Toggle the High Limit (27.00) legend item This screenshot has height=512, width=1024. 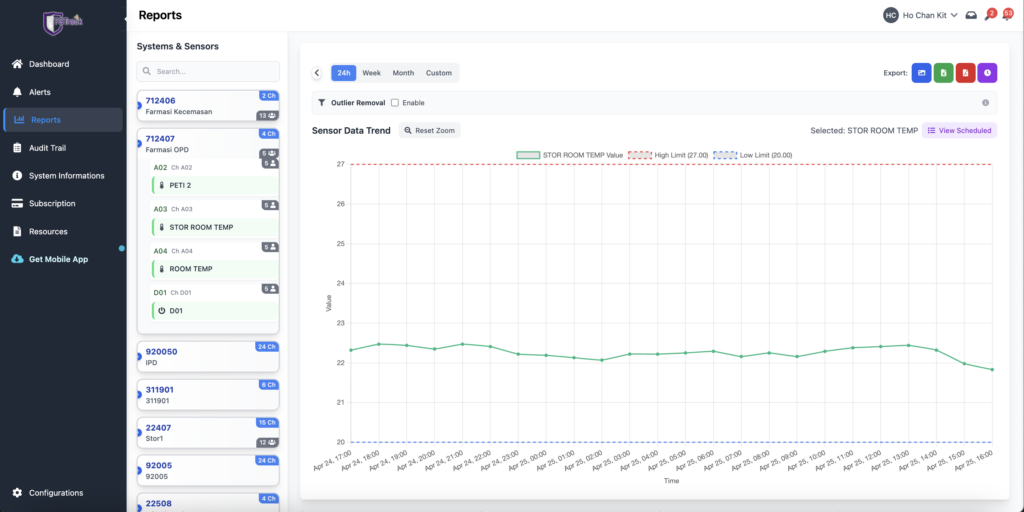pos(667,155)
